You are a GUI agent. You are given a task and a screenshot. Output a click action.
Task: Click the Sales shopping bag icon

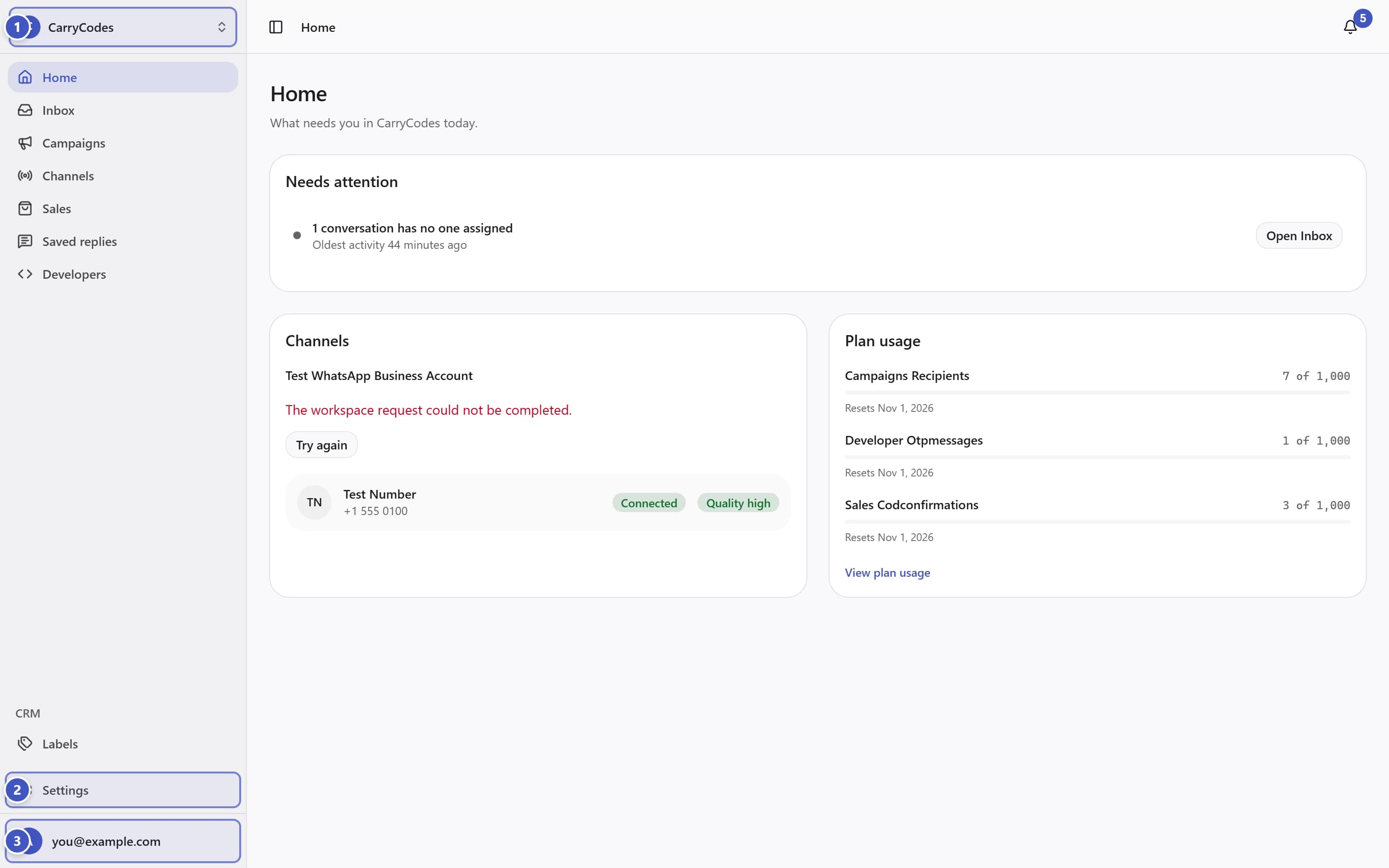[x=25, y=208]
